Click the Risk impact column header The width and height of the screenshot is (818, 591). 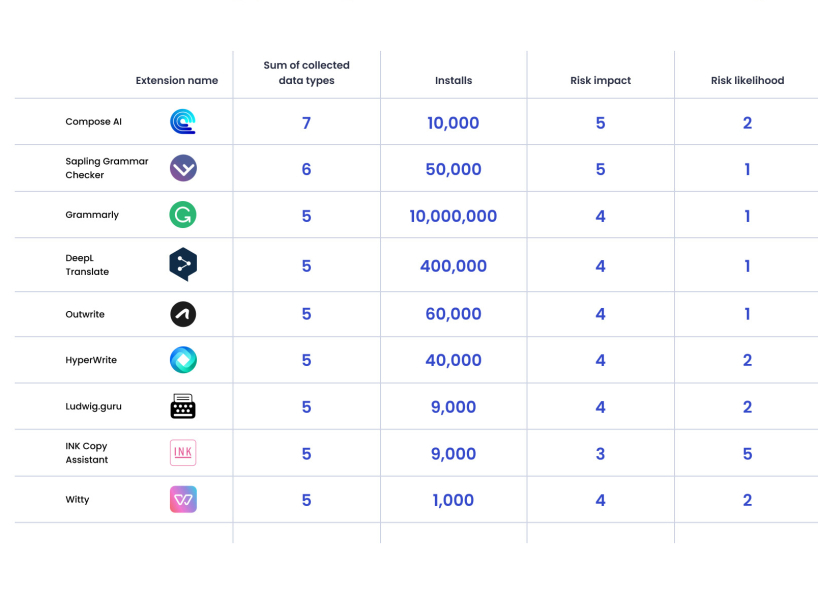coord(600,81)
